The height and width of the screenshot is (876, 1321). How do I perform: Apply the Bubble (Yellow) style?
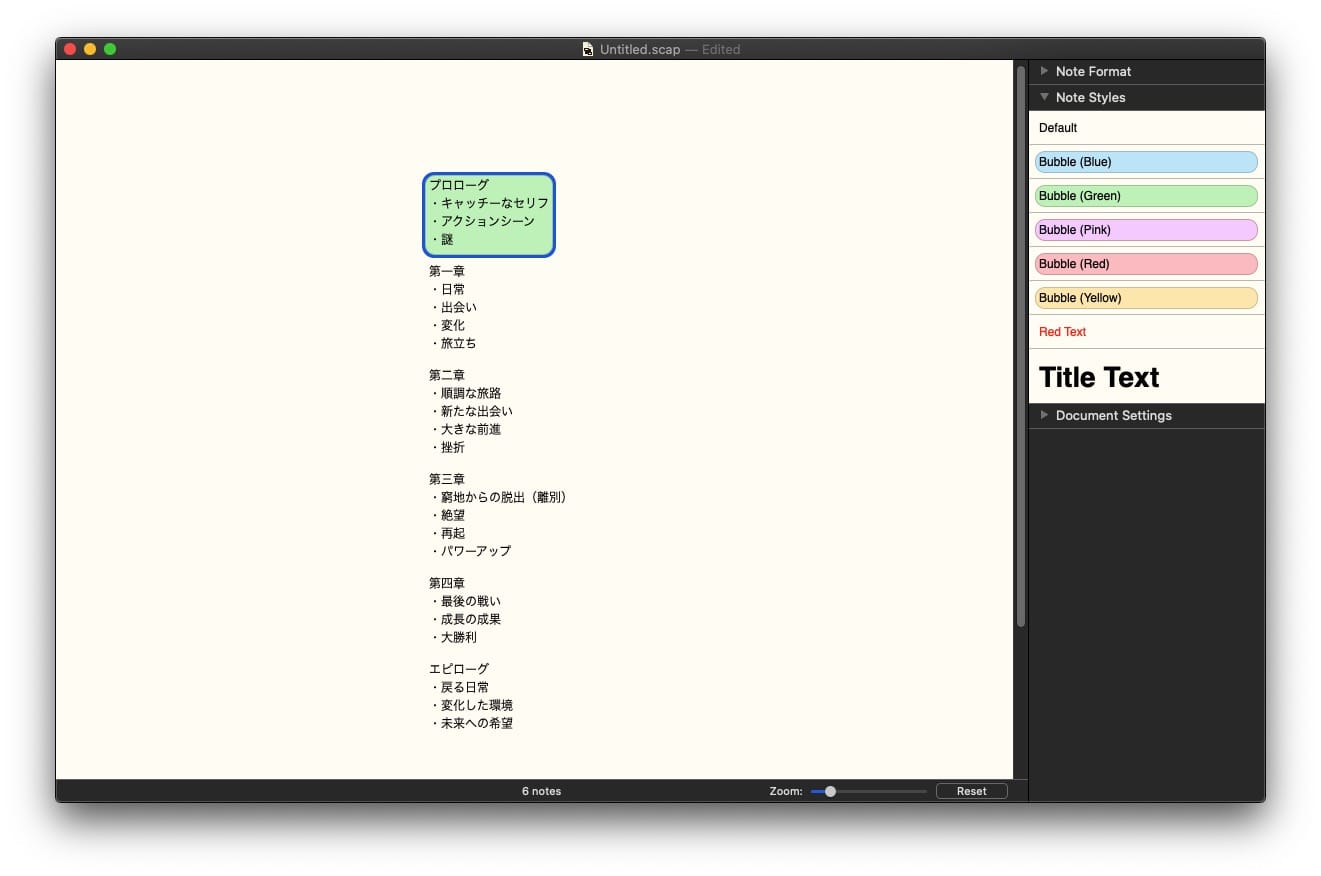click(x=1146, y=298)
